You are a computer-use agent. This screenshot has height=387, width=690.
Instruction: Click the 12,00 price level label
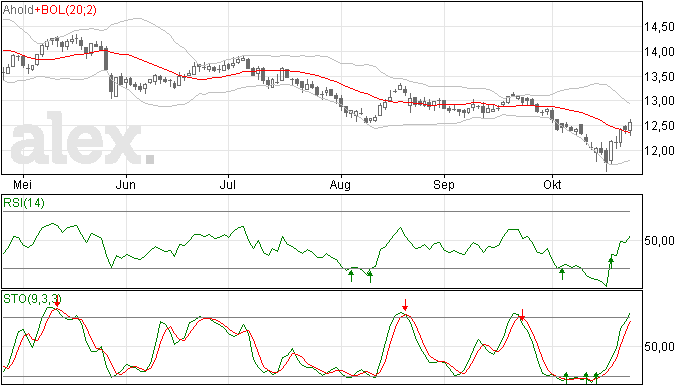[x=659, y=151]
